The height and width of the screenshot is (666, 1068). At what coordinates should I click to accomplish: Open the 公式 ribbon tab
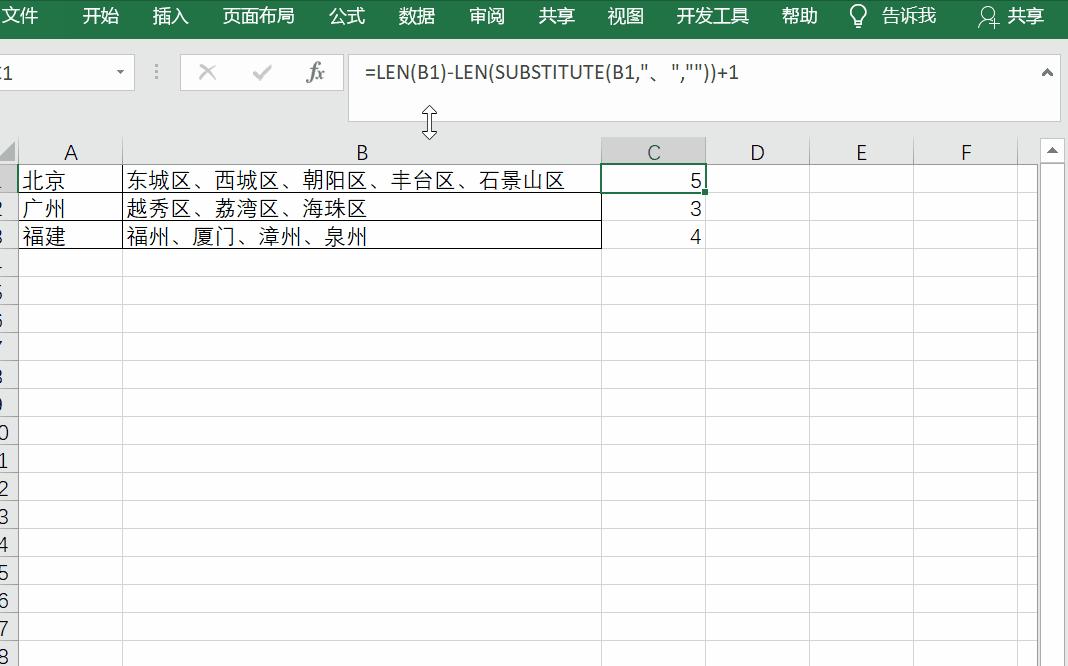(347, 16)
